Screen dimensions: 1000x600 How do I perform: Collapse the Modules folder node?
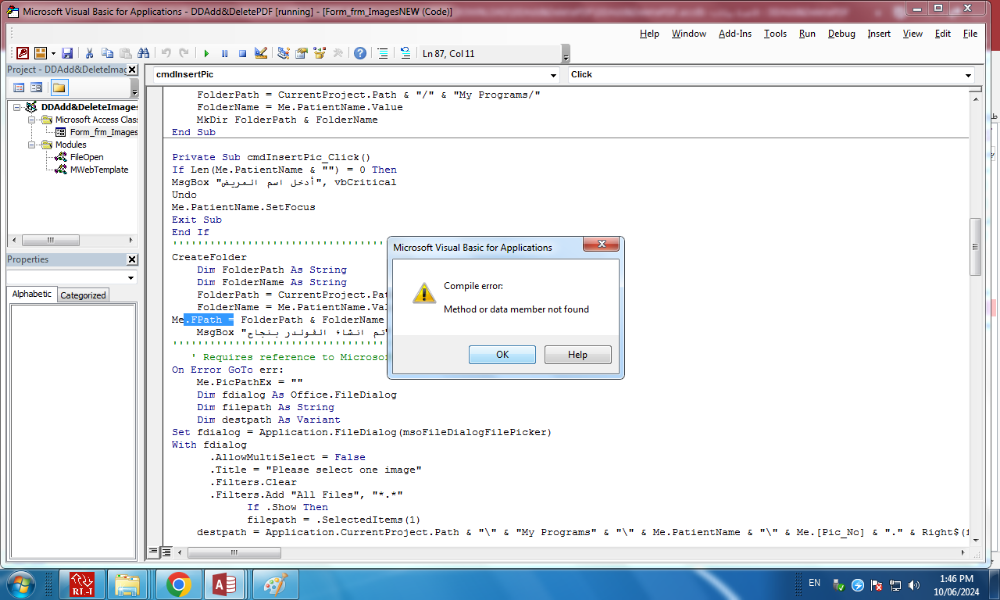pos(31,145)
